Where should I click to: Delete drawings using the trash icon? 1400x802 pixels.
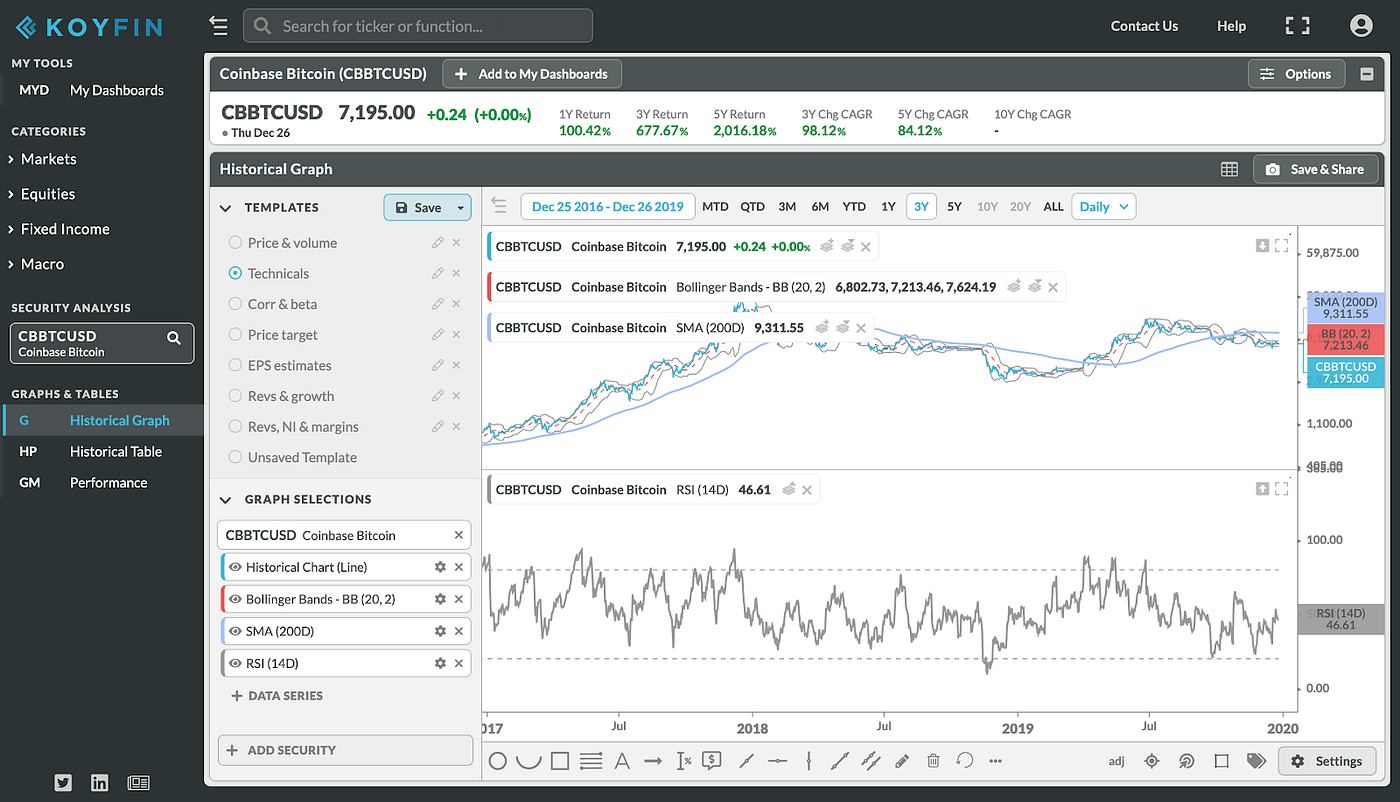click(x=933, y=760)
